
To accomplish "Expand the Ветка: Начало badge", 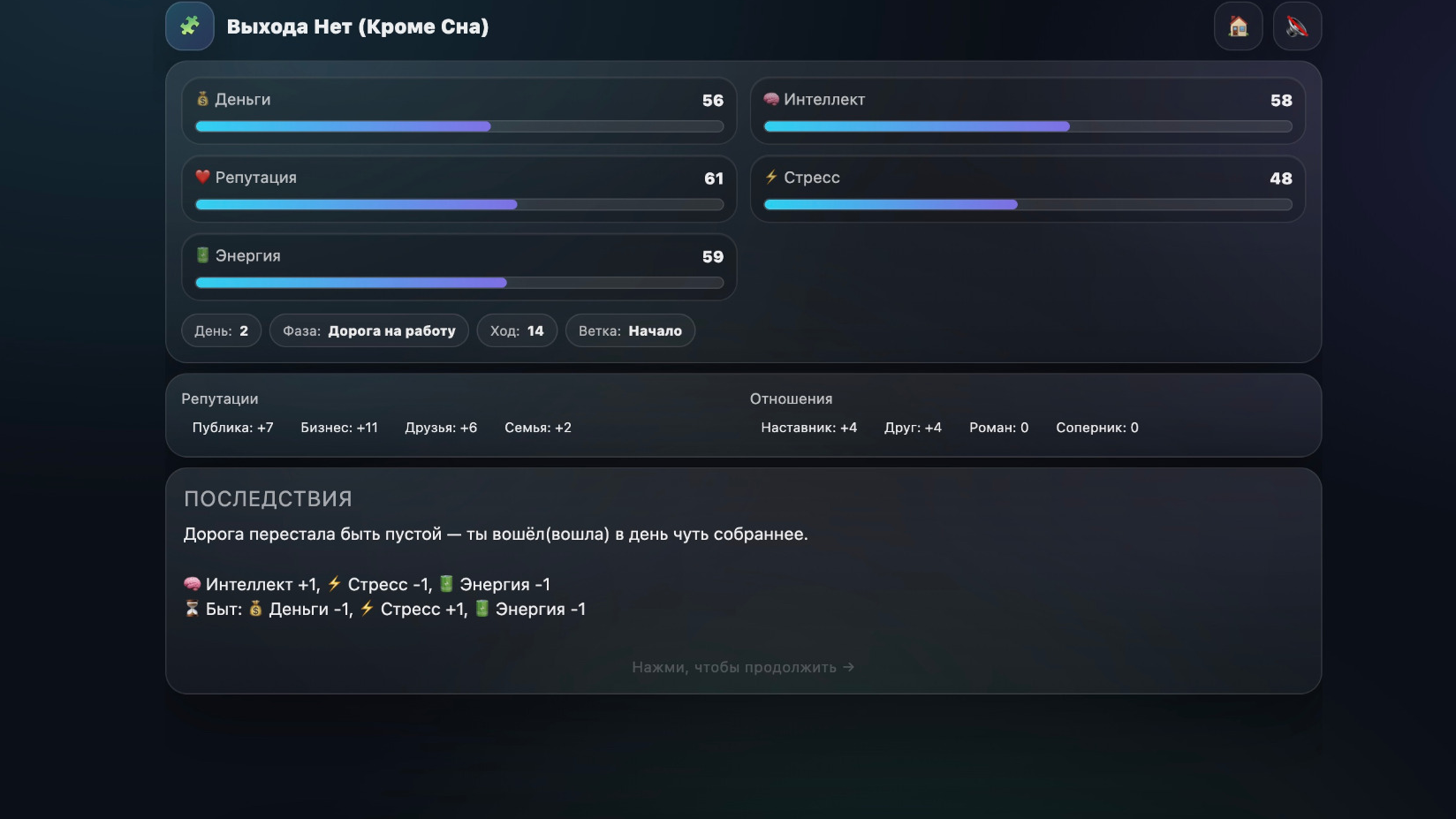I will (x=630, y=330).
